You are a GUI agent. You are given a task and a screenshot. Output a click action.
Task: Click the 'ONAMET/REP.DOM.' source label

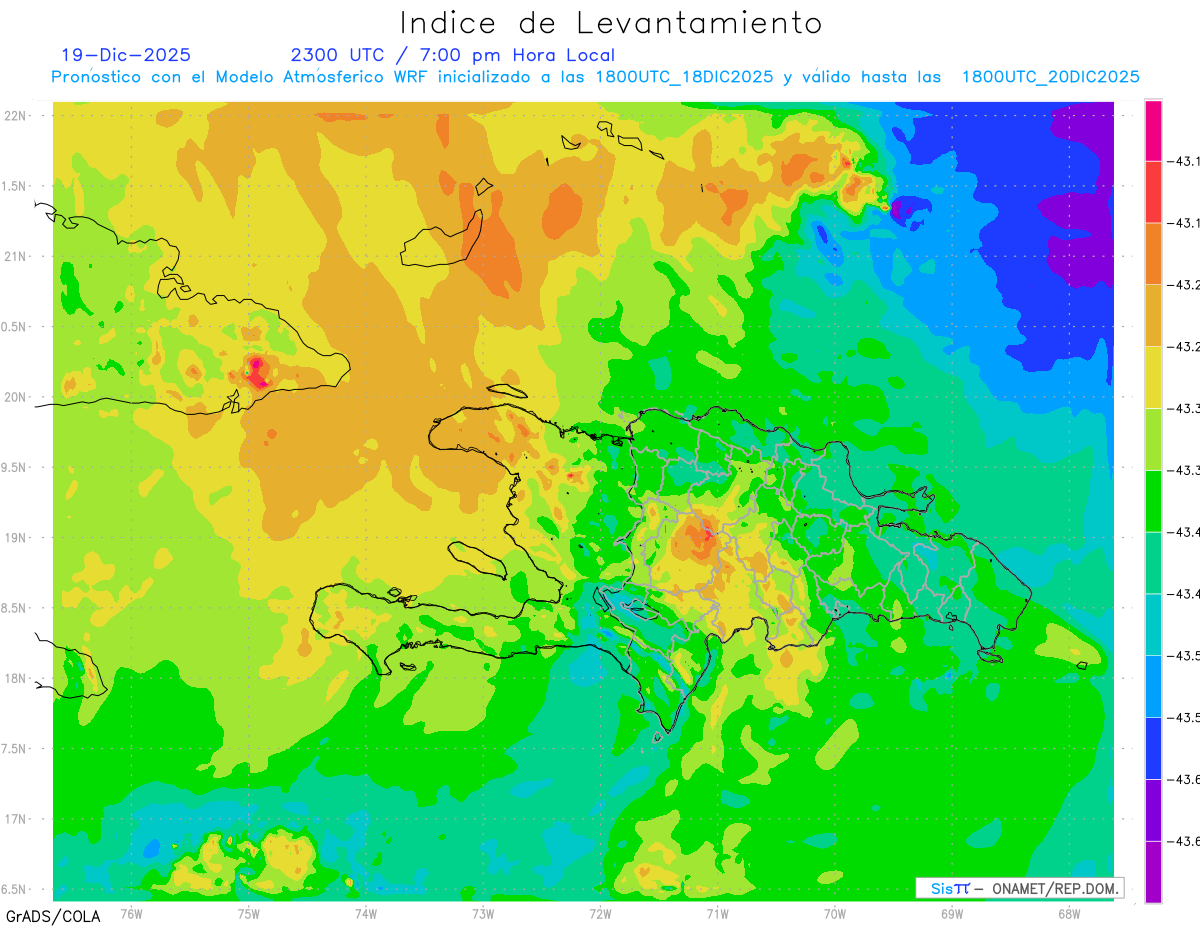(1054, 888)
